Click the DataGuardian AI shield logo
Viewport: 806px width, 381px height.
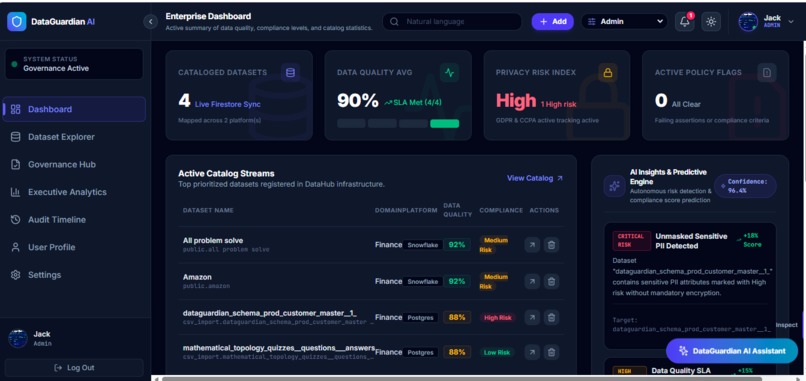pyautogui.click(x=16, y=22)
